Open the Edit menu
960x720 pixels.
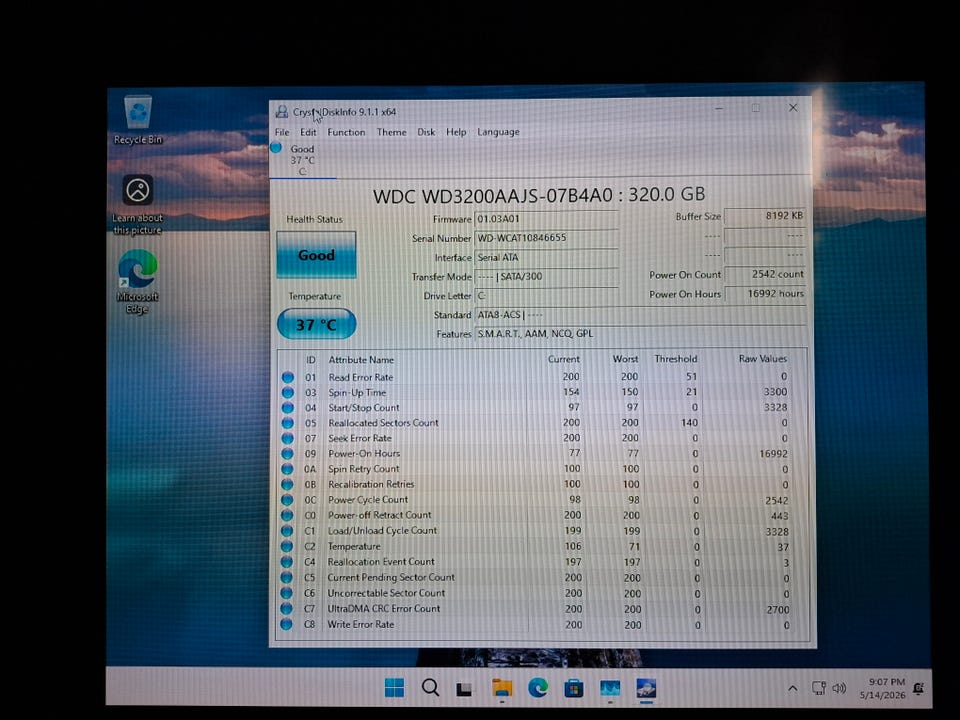(x=308, y=132)
